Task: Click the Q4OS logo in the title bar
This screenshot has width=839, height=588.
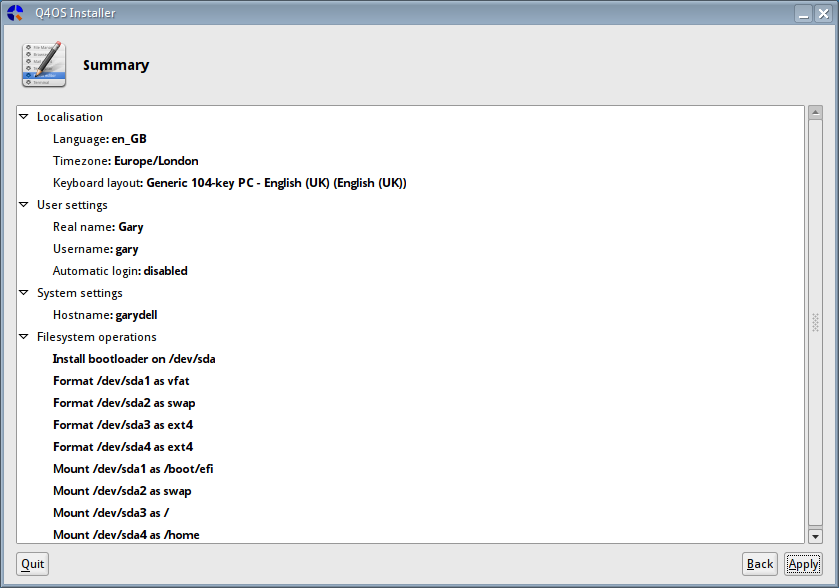Action: 15,13
